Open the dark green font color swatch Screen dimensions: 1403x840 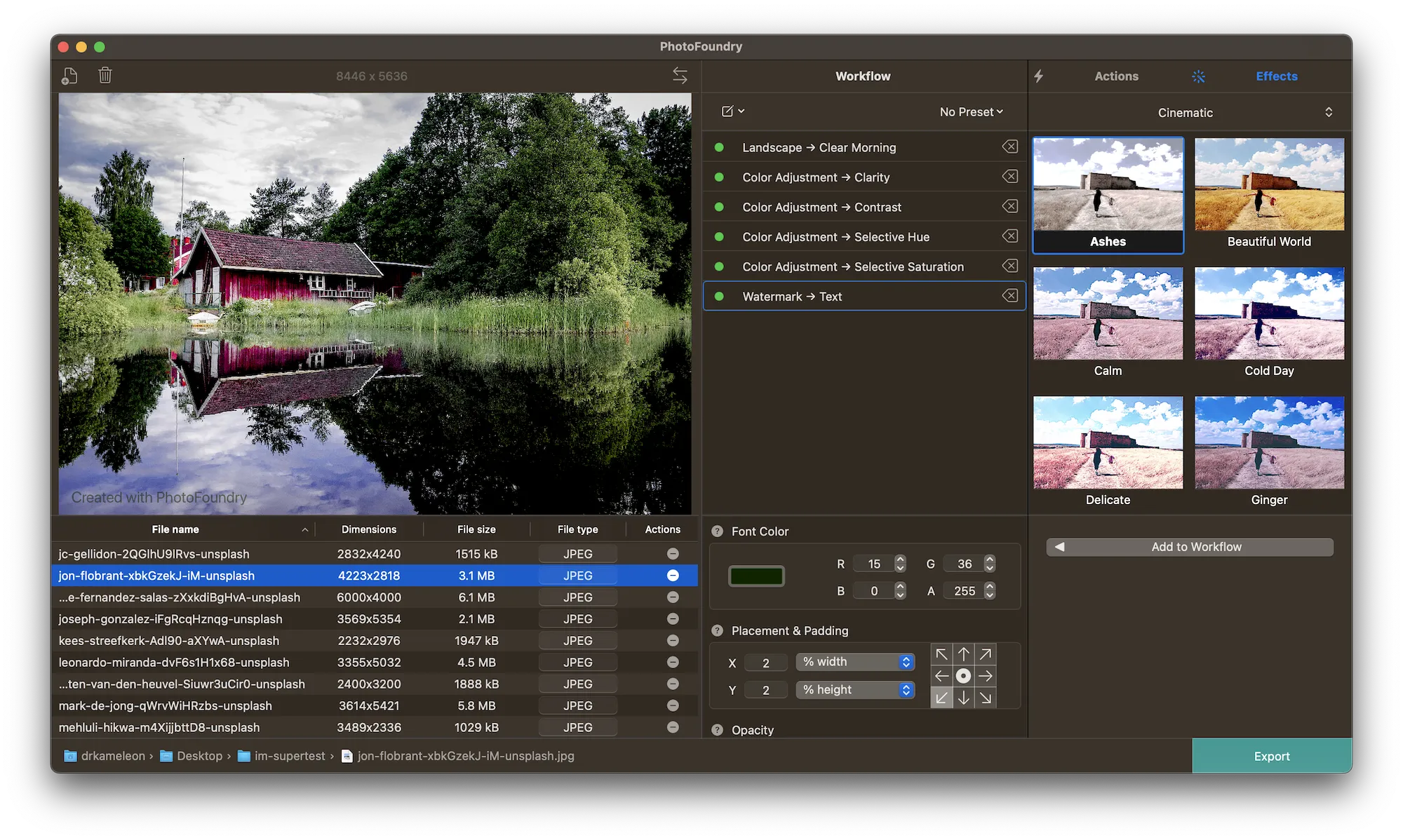pos(756,576)
